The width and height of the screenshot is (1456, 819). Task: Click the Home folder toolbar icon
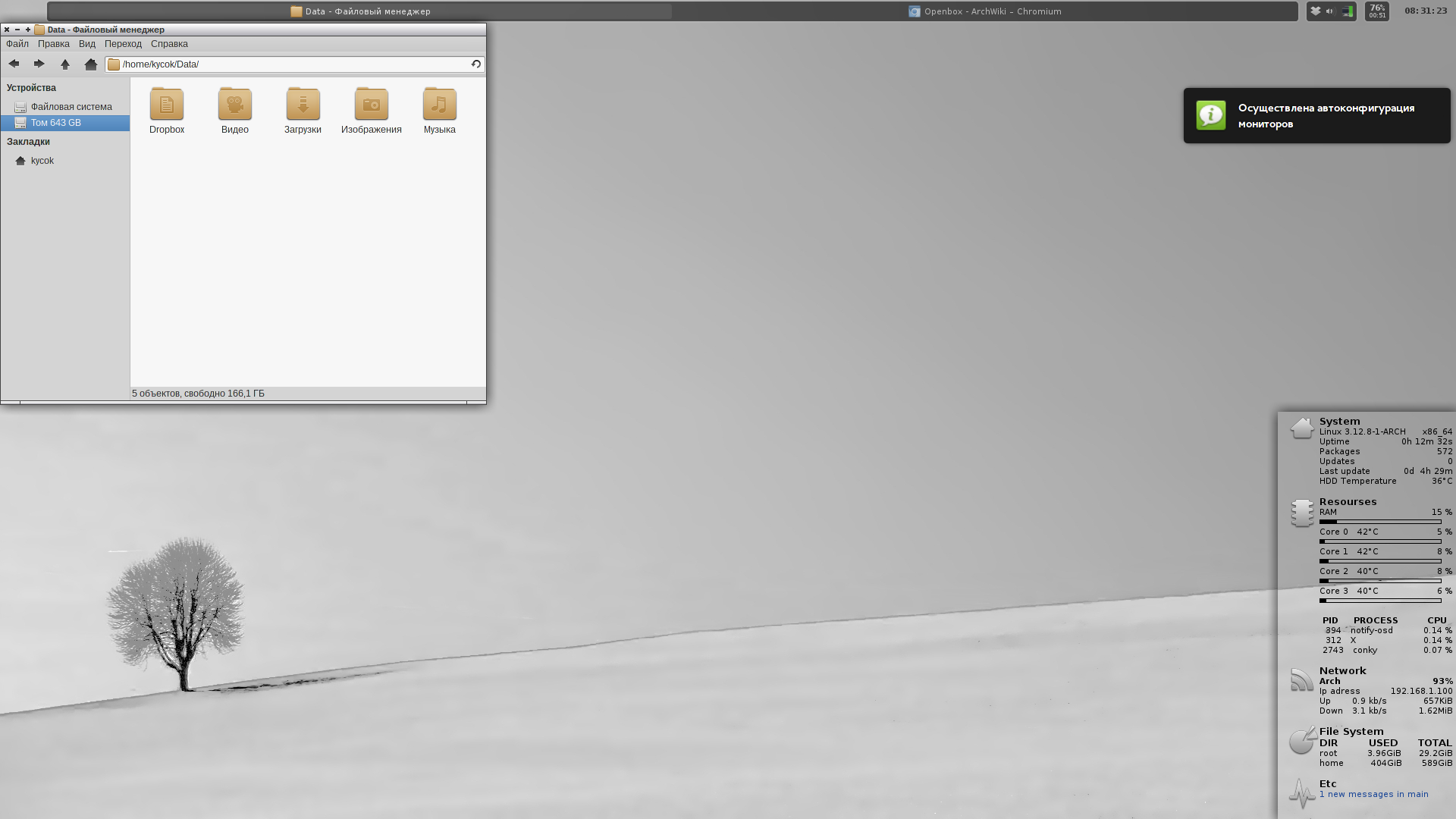pos(91,64)
